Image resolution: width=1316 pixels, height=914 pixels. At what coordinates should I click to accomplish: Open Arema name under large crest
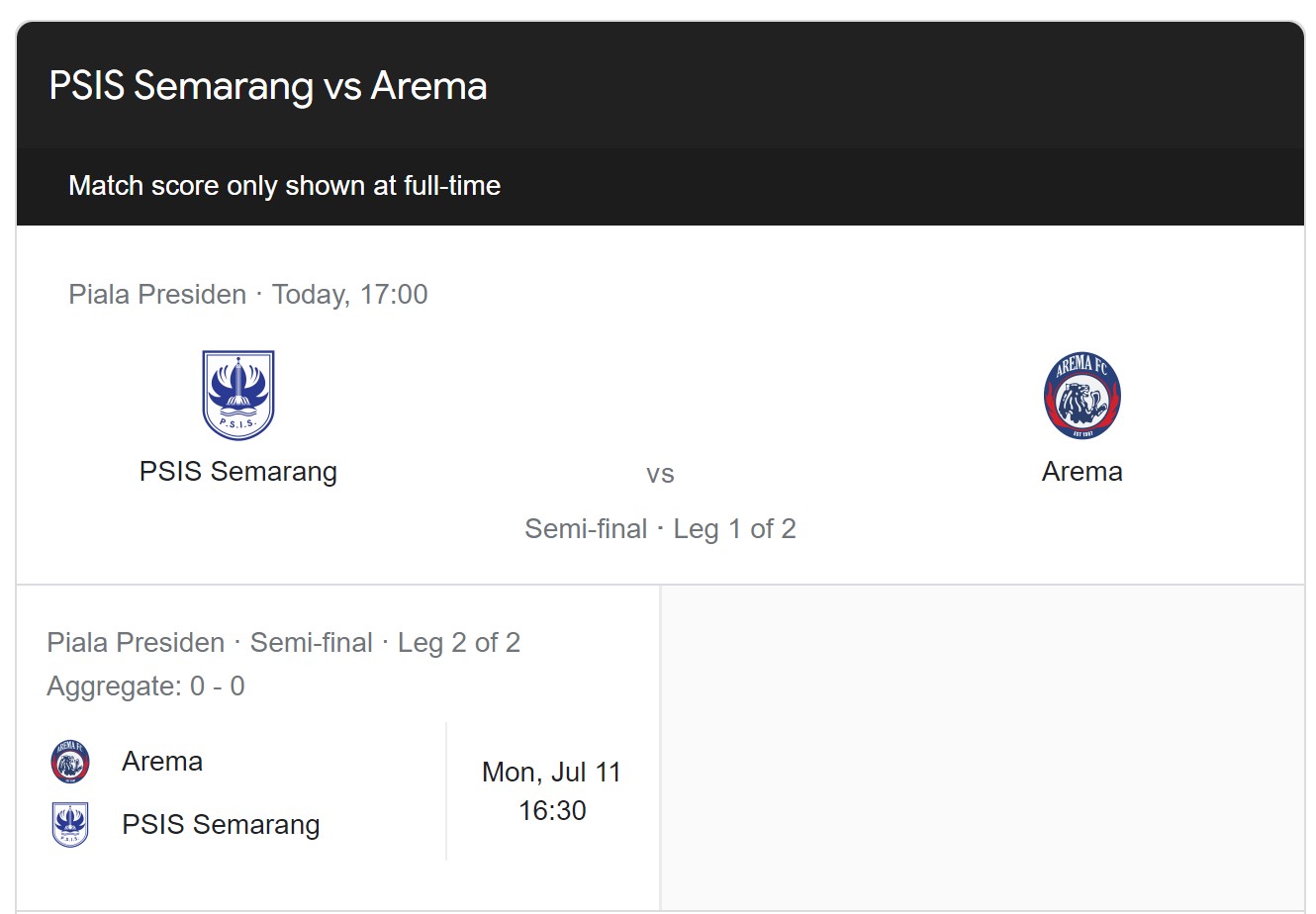pos(1081,472)
